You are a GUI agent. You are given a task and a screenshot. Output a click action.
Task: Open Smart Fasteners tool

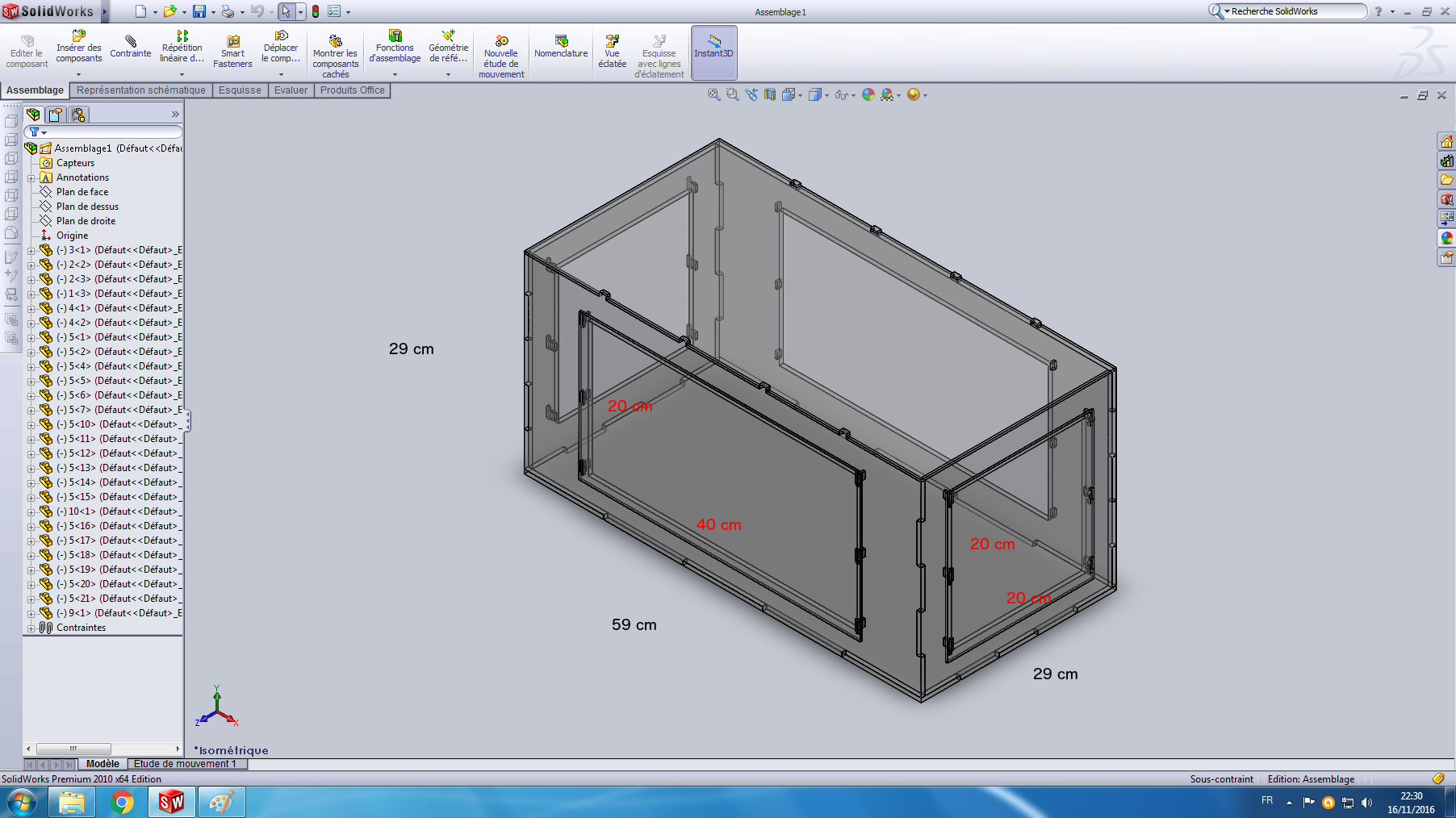[232, 52]
